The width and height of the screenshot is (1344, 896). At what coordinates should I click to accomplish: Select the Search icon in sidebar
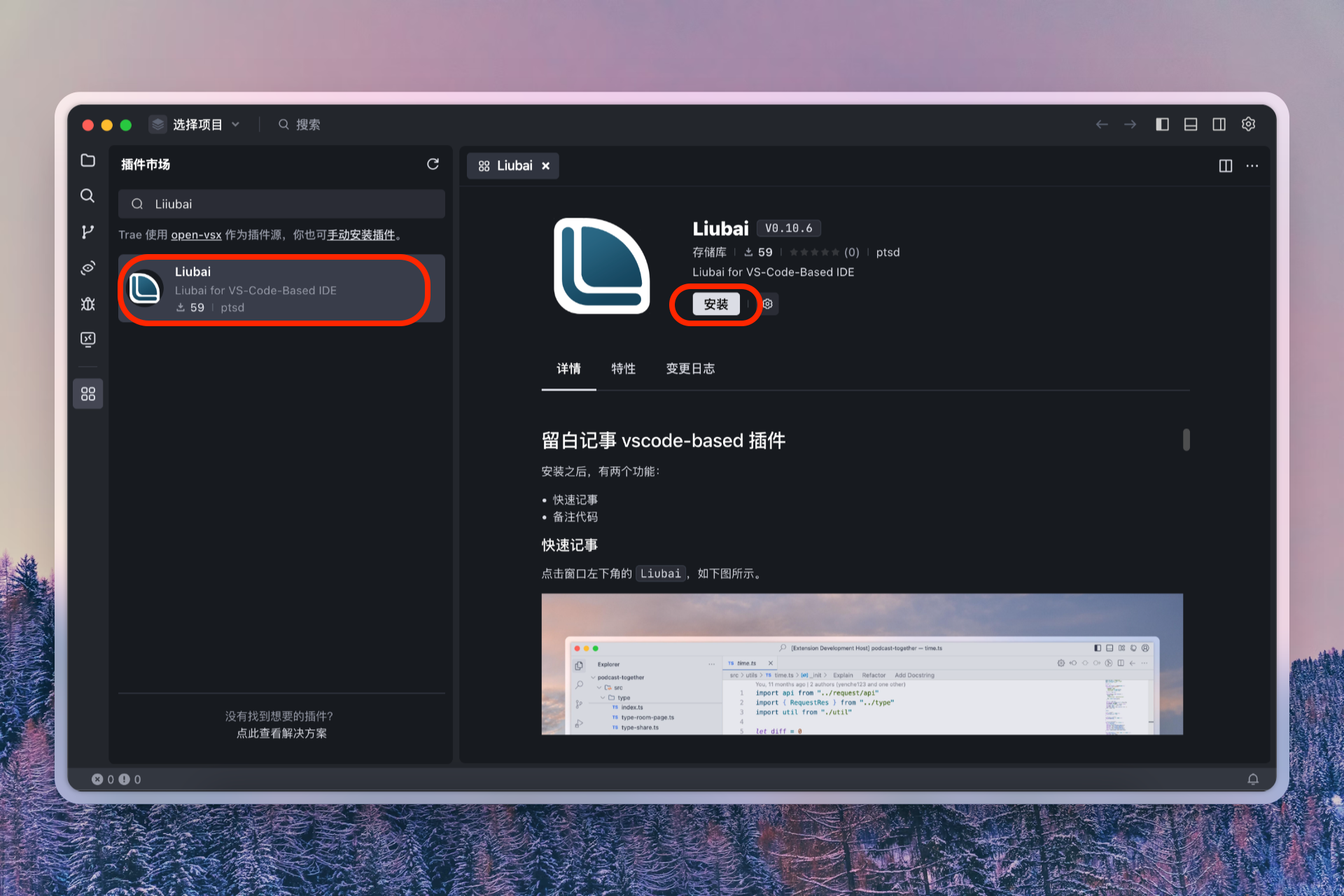[x=88, y=196]
